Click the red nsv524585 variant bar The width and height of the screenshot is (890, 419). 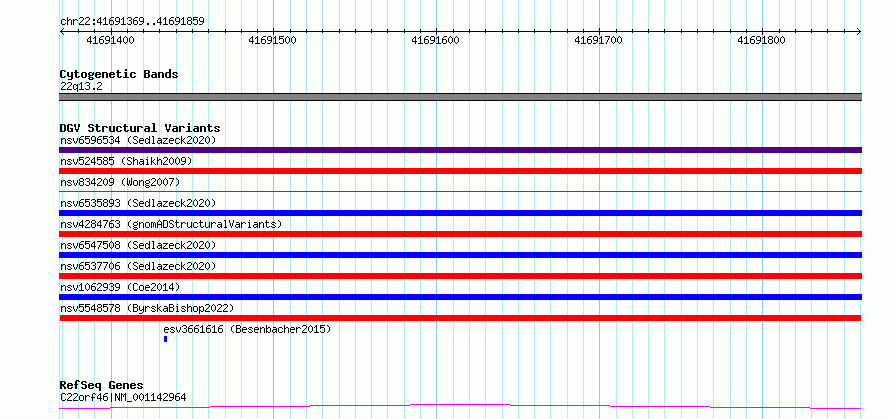point(460,171)
